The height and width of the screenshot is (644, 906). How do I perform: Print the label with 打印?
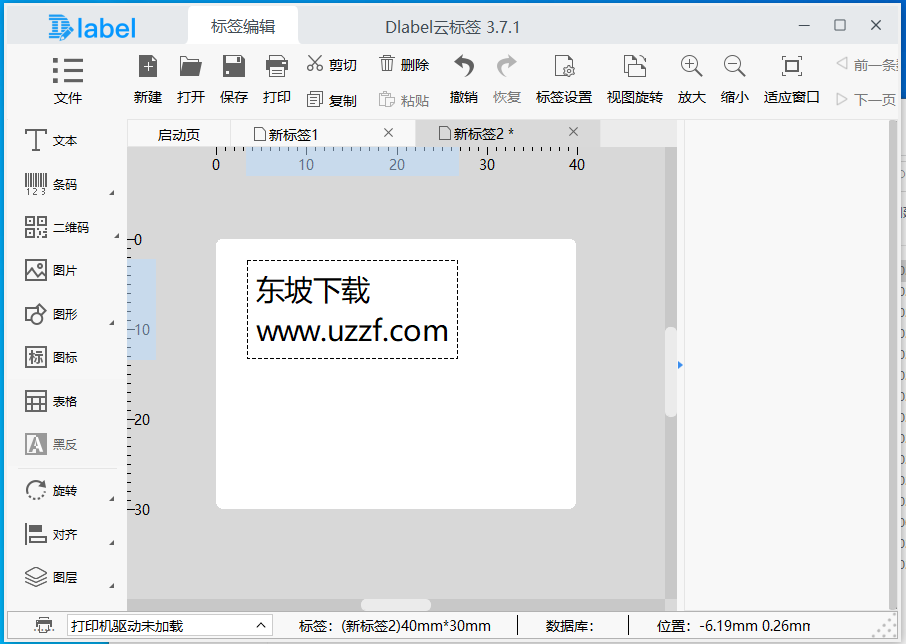[x=277, y=79]
